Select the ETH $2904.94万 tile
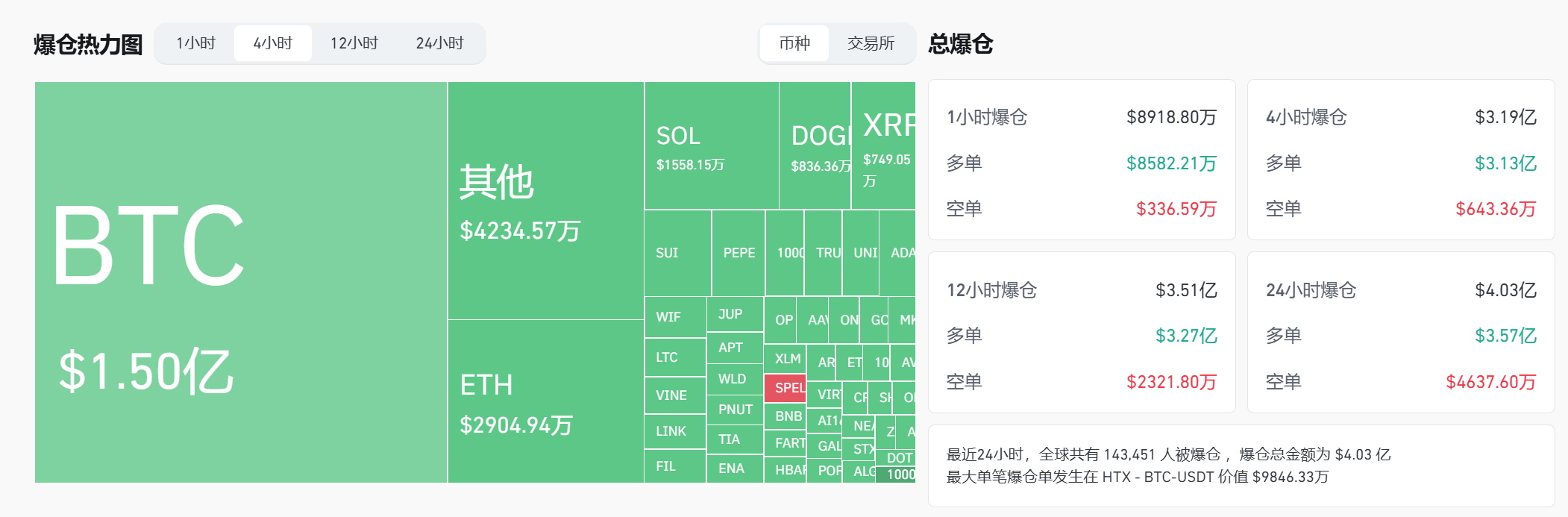 (545, 401)
